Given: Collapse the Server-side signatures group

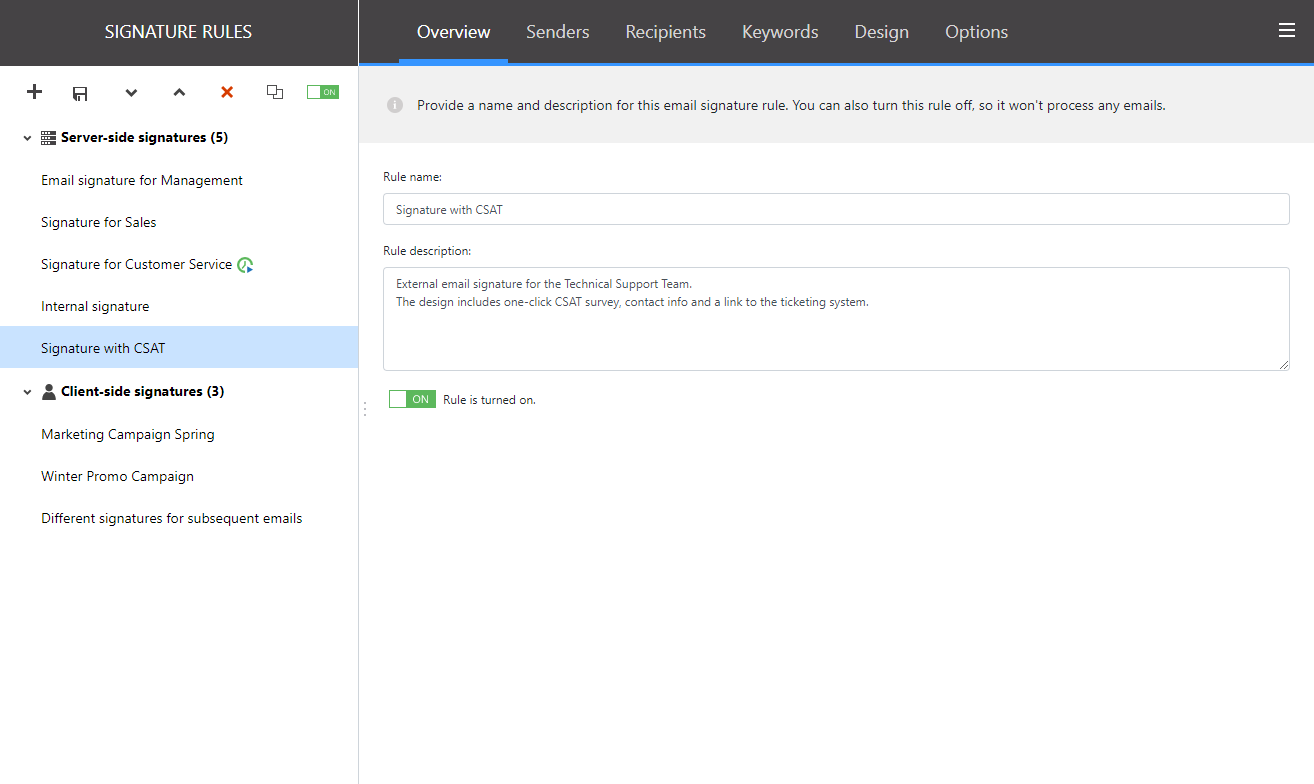Looking at the screenshot, I should pyautogui.click(x=26, y=137).
